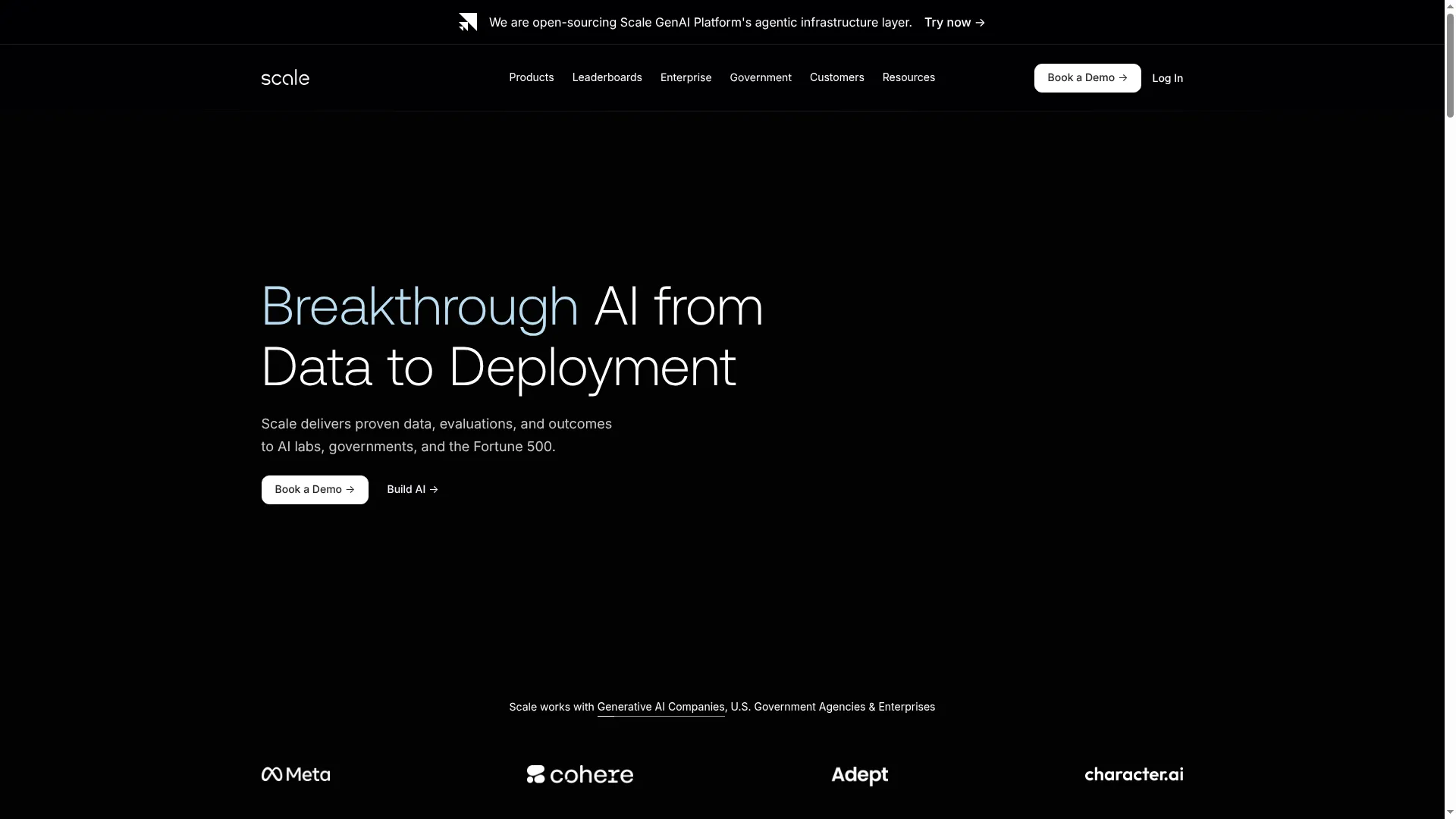The image size is (1456, 819).
Task: Open the Government navigation item
Action: tap(761, 77)
